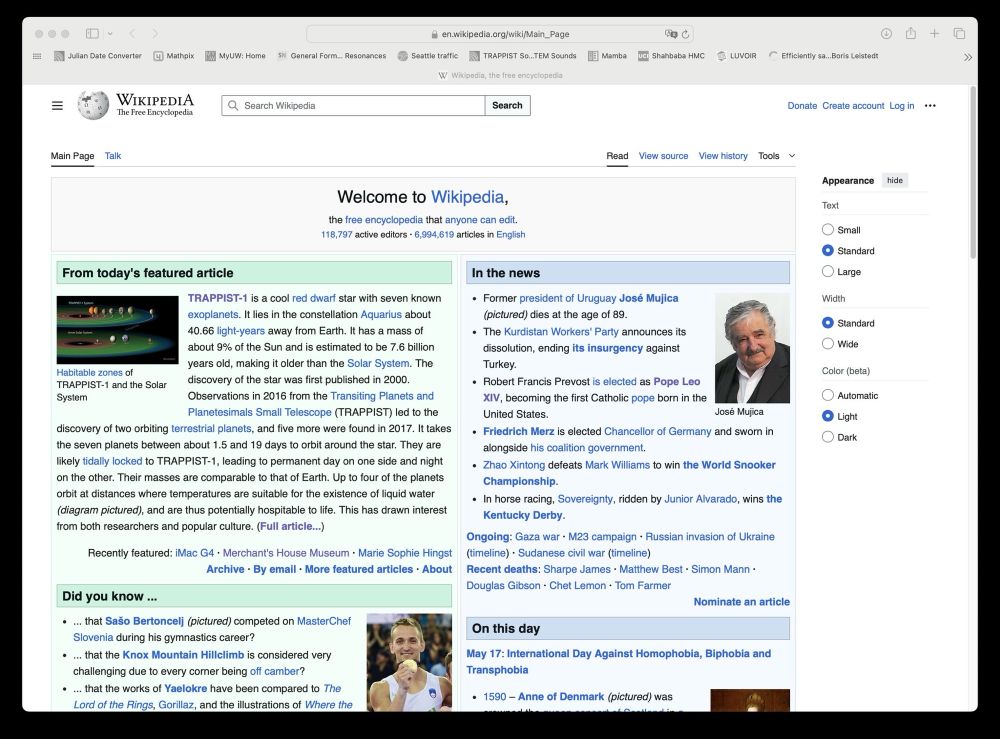This screenshot has height=739, width=1000.
Task: Open the Shahbaba HMC bookmark
Action: click(672, 56)
